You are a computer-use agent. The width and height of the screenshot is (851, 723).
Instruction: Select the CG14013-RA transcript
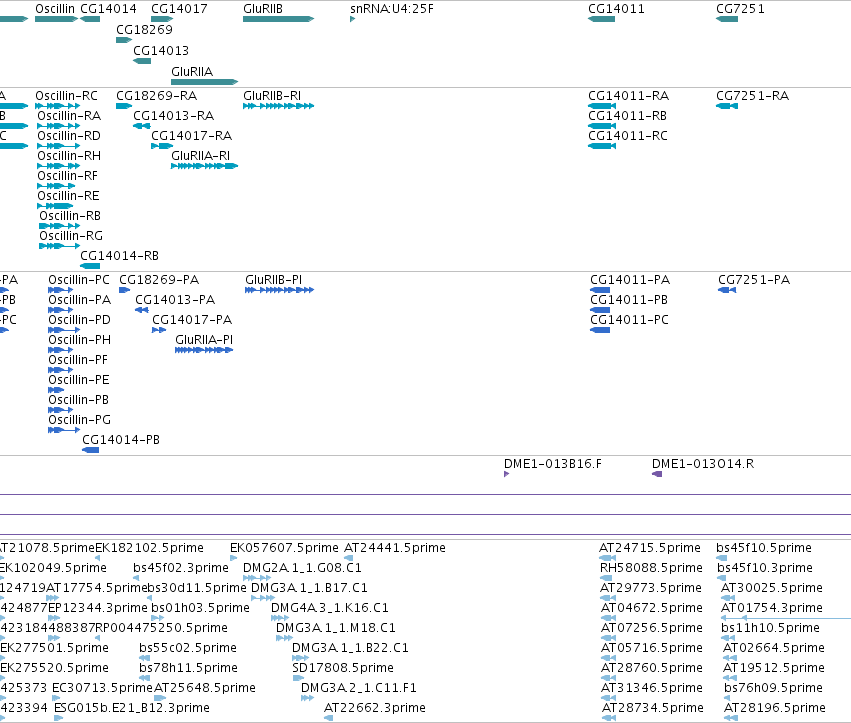point(142,126)
